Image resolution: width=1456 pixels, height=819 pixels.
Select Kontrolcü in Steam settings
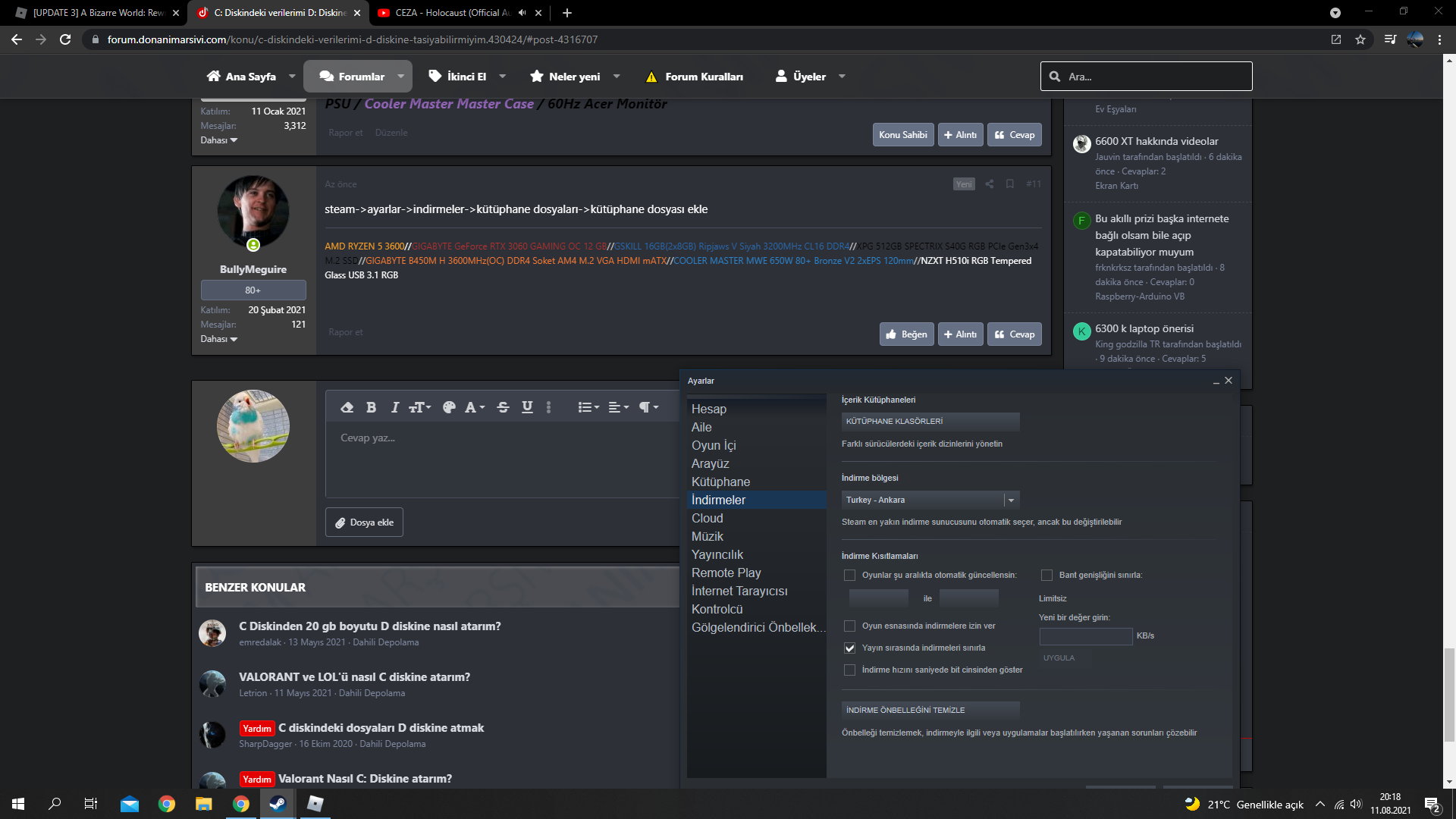click(x=756, y=610)
